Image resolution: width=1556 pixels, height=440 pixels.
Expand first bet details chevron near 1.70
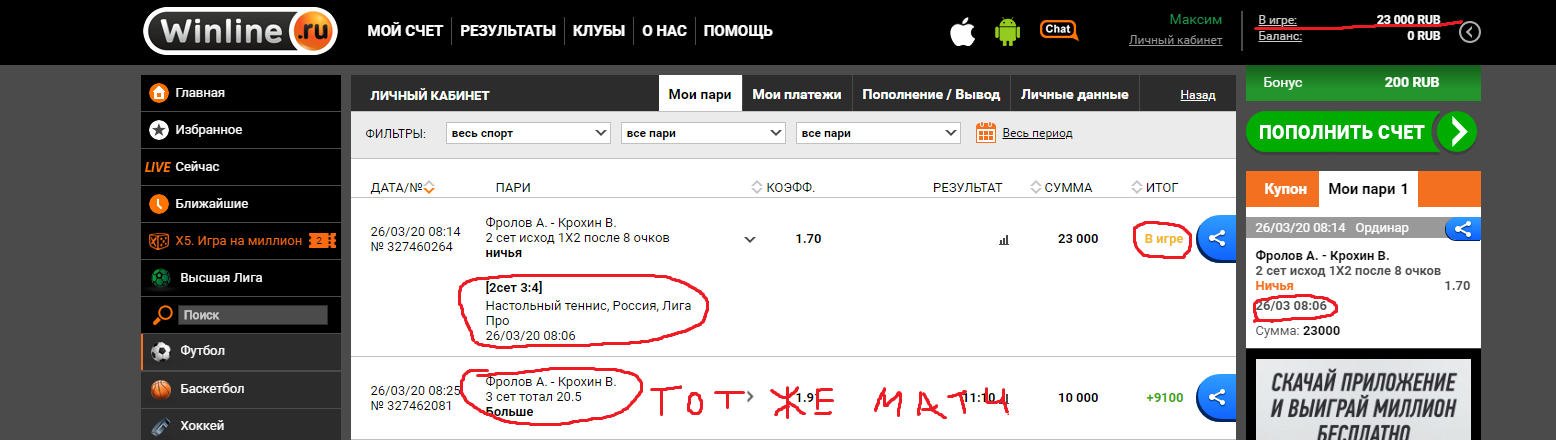(x=750, y=239)
